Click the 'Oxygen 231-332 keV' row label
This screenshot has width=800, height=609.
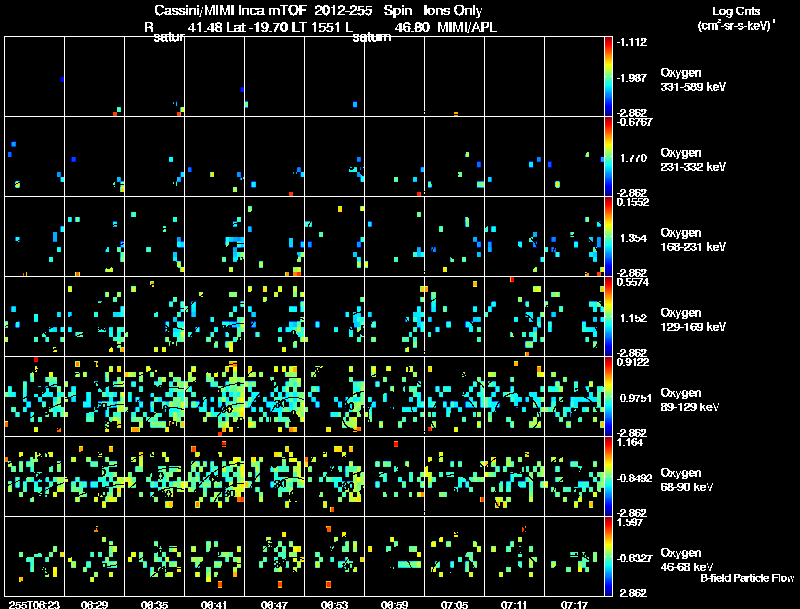pos(692,160)
